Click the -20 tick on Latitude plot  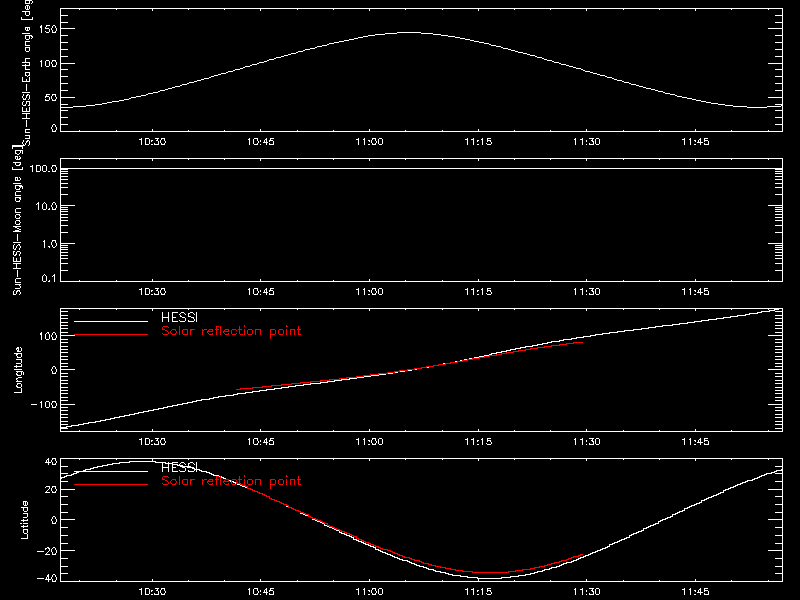coord(47,551)
